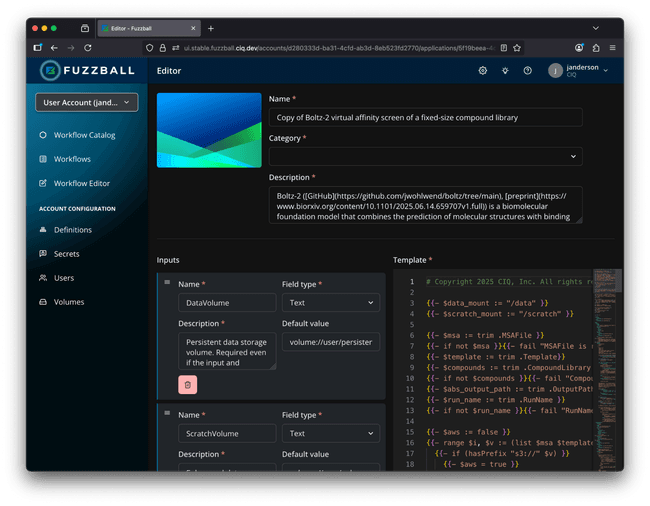Click the browser forward arrow
Image resolution: width=650 pixels, height=506 pixels.
(x=71, y=48)
